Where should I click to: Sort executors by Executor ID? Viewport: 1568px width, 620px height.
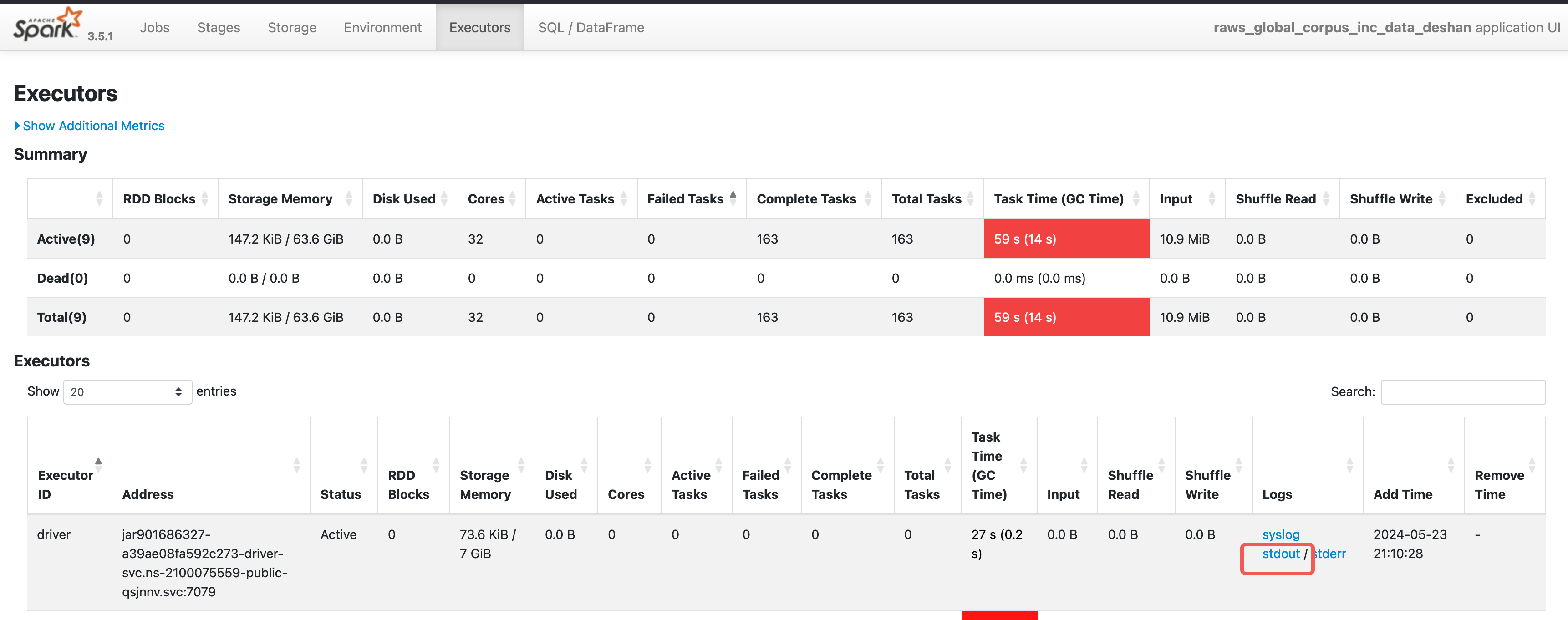(69, 466)
